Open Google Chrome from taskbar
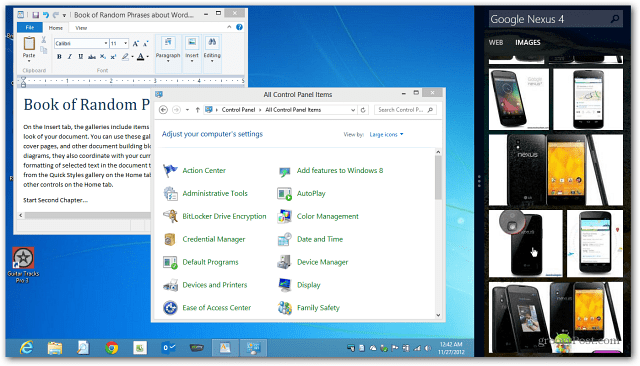The width and height of the screenshot is (640, 366). (111, 348)
